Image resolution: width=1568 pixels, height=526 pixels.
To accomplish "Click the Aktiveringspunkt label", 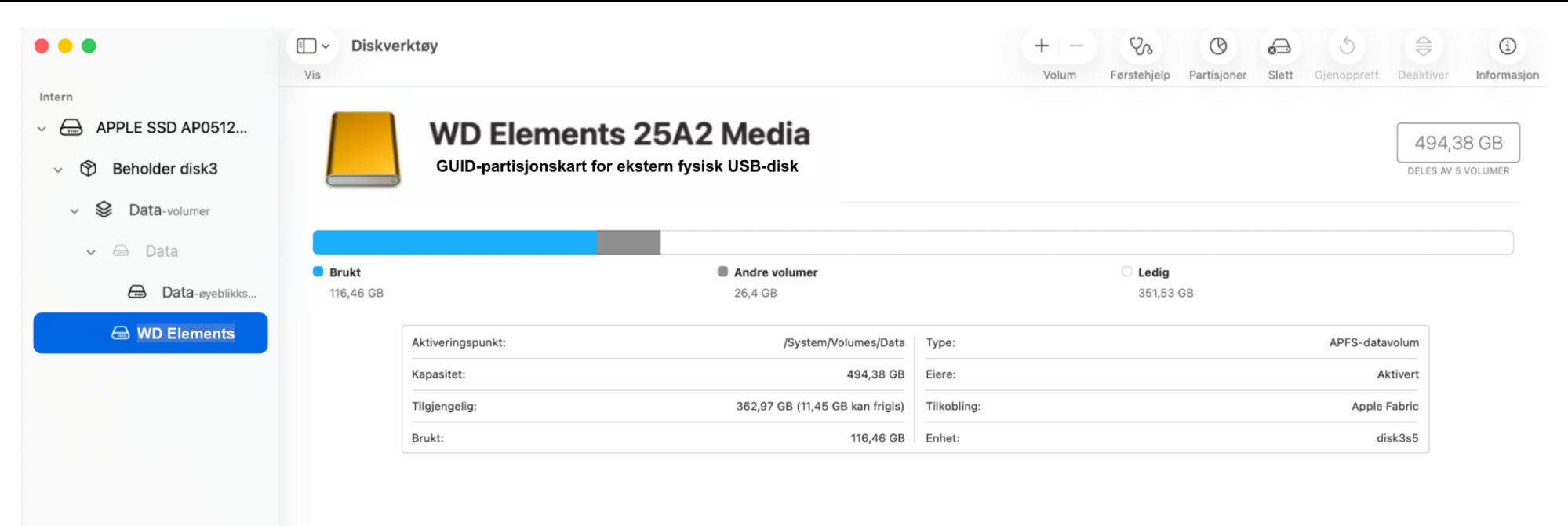I will pos(459,343).
